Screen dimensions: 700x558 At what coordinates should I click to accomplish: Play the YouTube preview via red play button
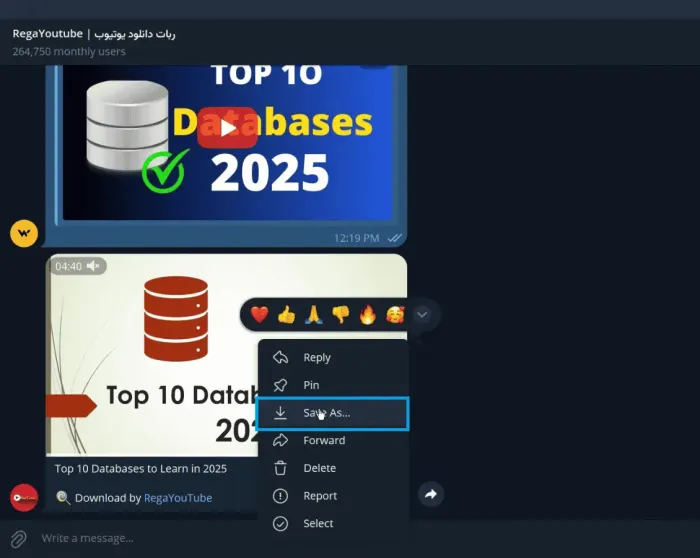(x=228, y=128)
